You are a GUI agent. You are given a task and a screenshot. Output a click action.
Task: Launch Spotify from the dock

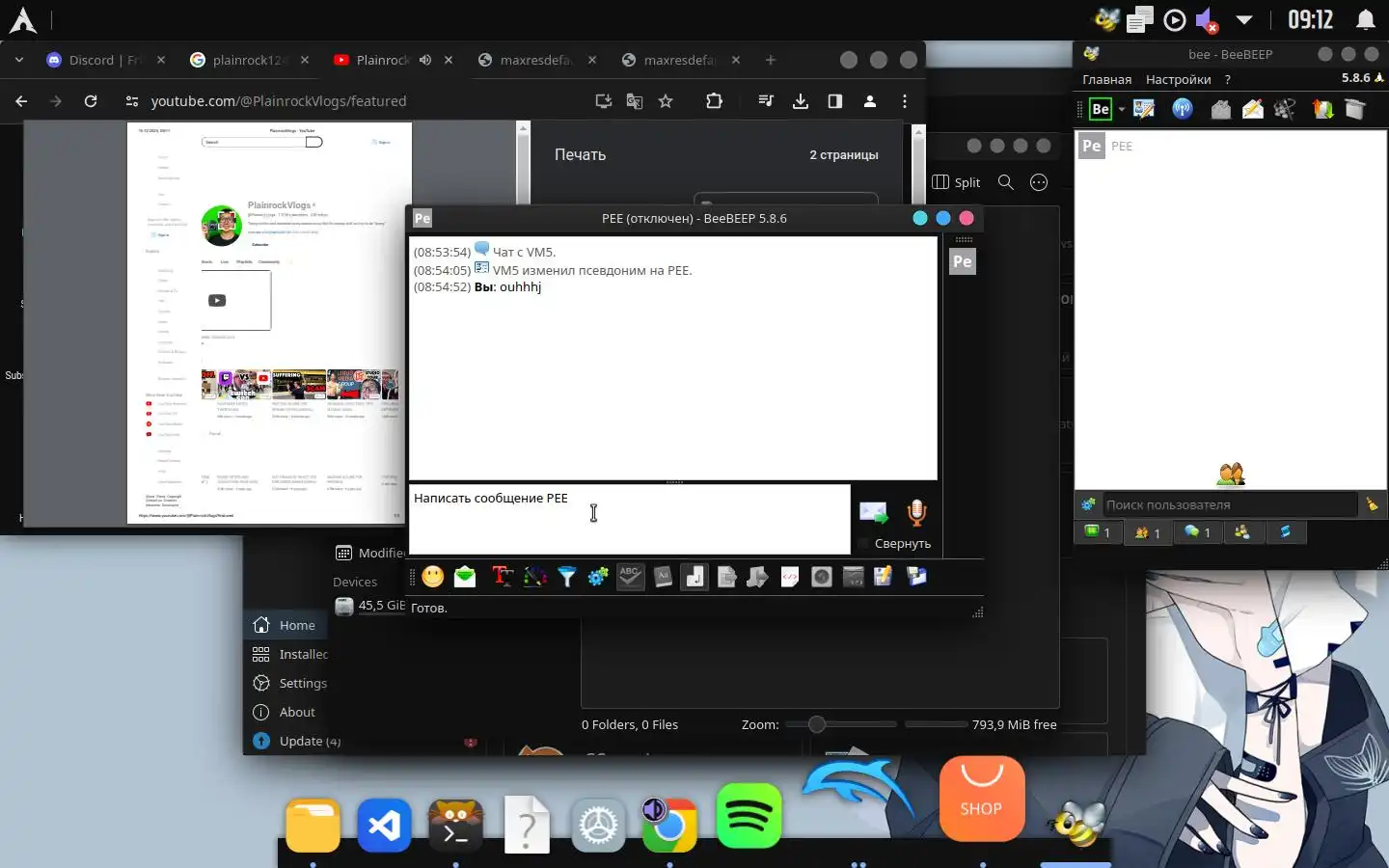click(x=749, y=816)
